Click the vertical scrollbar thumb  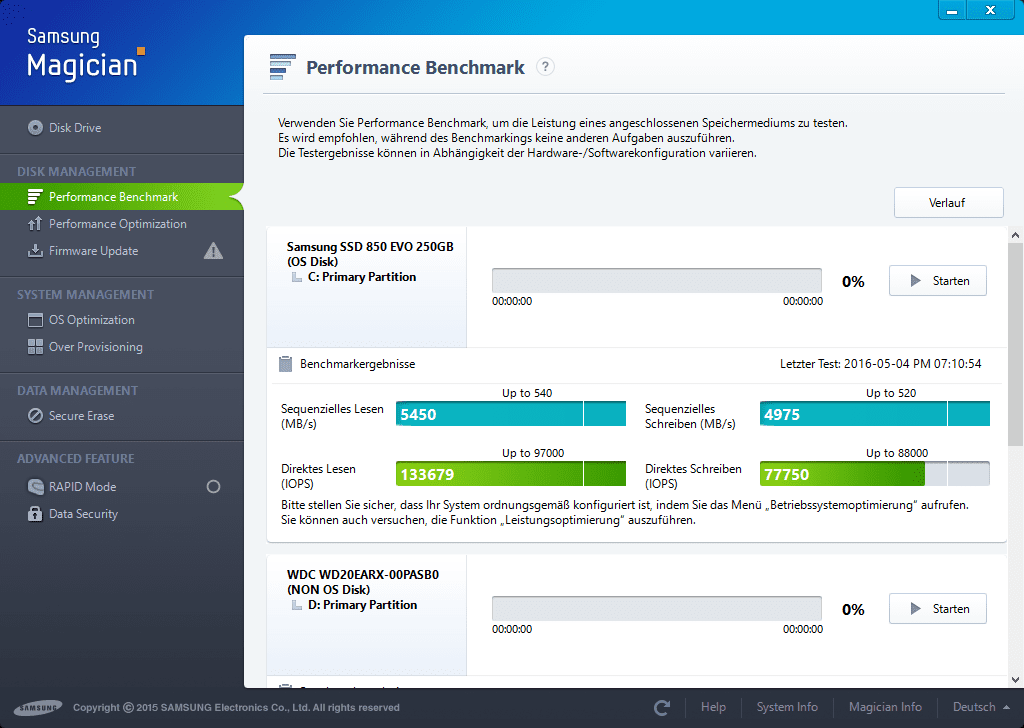(1015, 344)
